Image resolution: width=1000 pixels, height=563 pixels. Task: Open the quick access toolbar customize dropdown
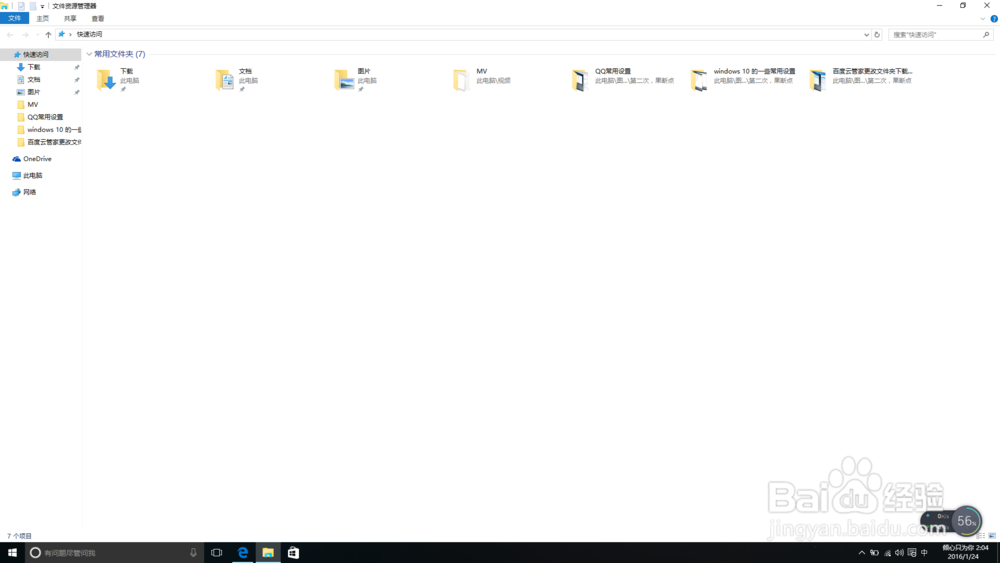tap(42, 6)
